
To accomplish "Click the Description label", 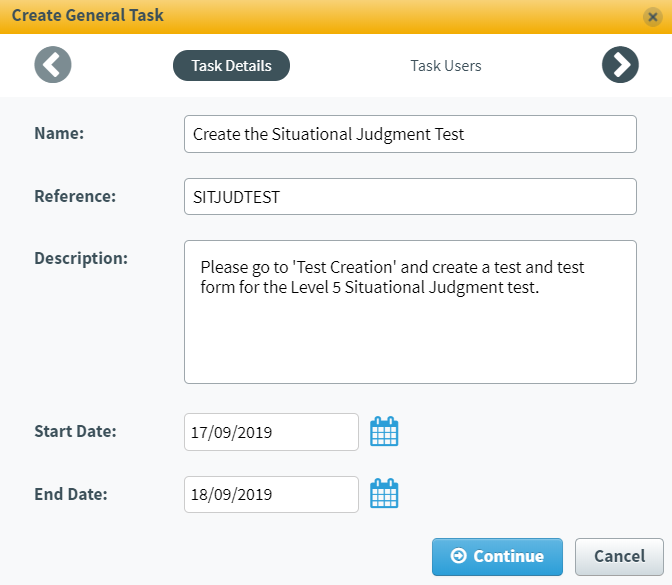I will 81,258.
